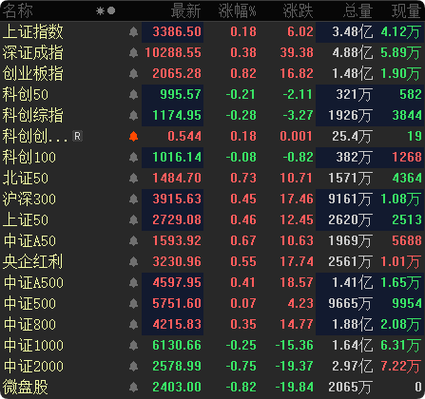Click the current volume 4.12万
This screenshot has height=399, width=425.
(401, 32)
